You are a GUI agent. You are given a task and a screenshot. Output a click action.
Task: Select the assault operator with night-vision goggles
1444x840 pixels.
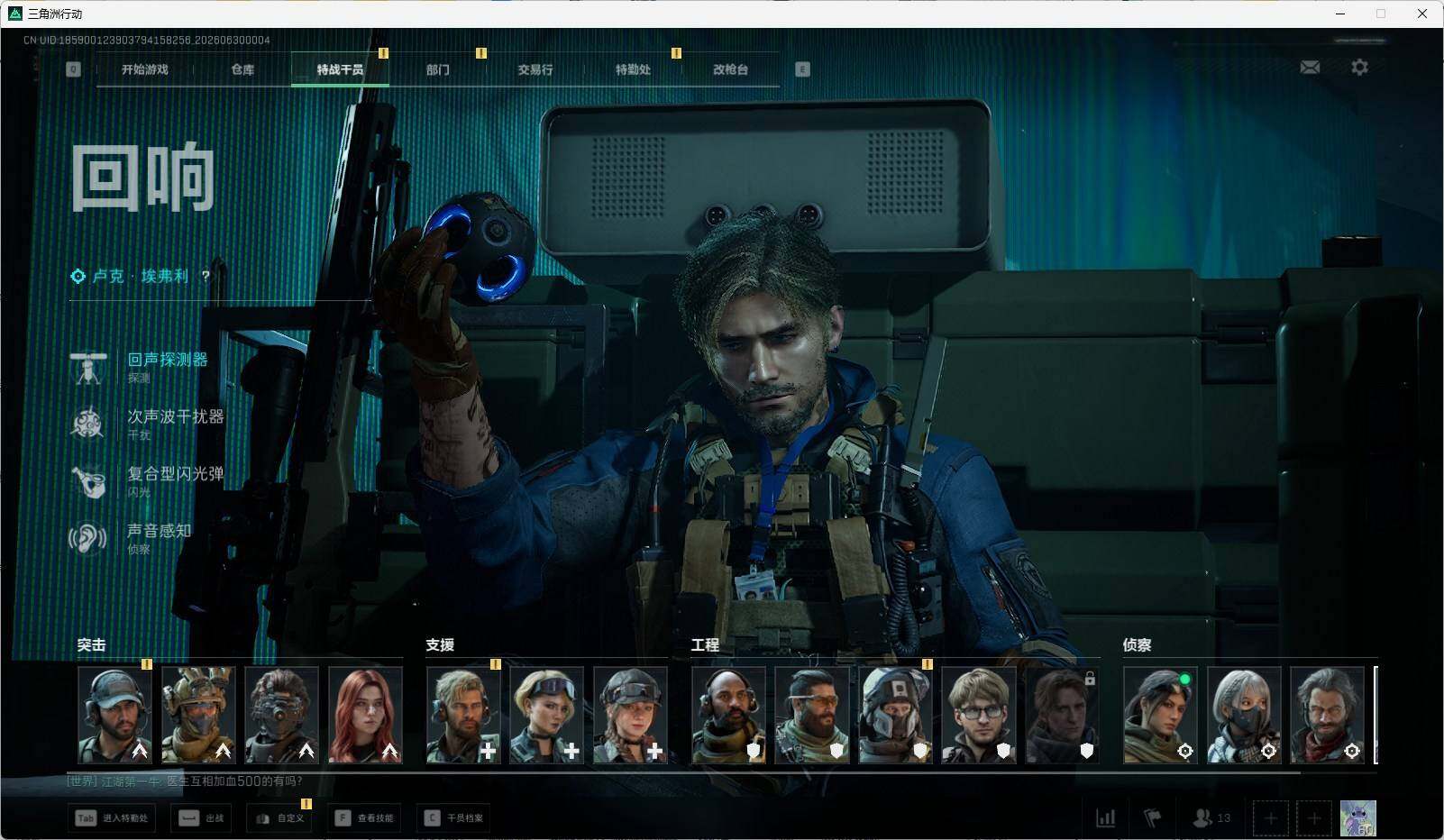coord(282,715)
